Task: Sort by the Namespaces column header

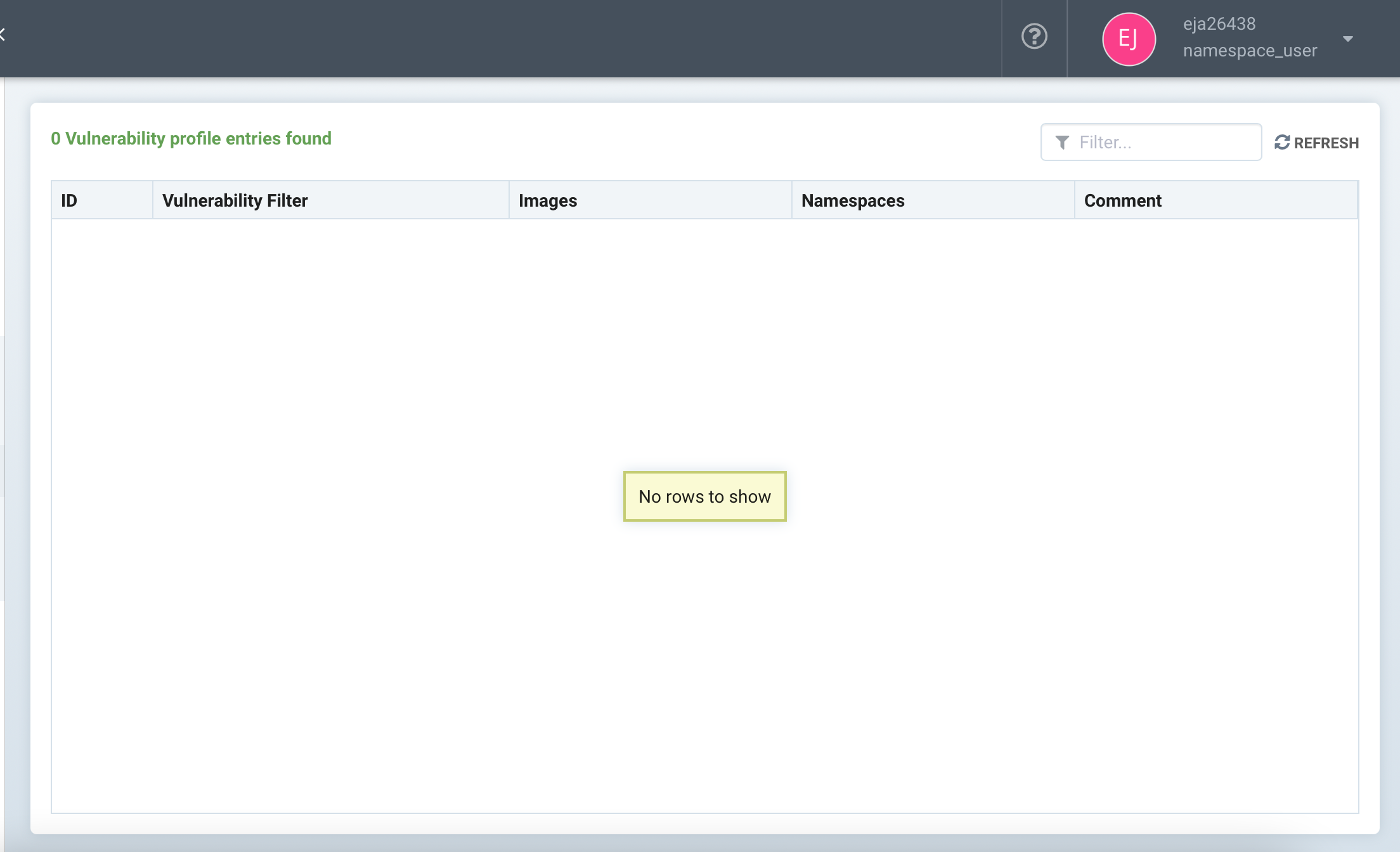Action: tap(853, 200)
